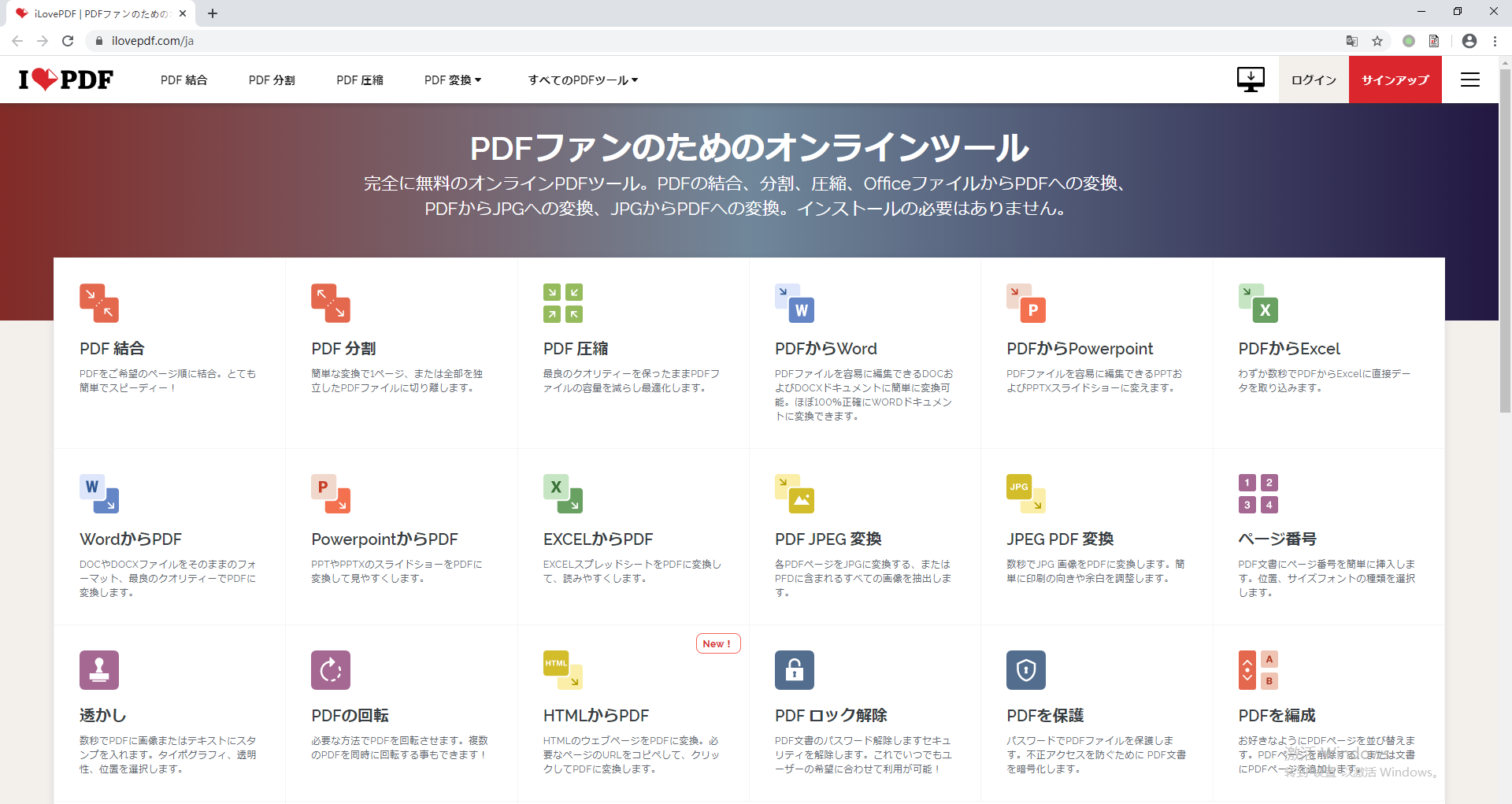Click the JPEG PDF 変換 tool icon
Viewport: 1512px width, 804px height.
(1026, 494)
